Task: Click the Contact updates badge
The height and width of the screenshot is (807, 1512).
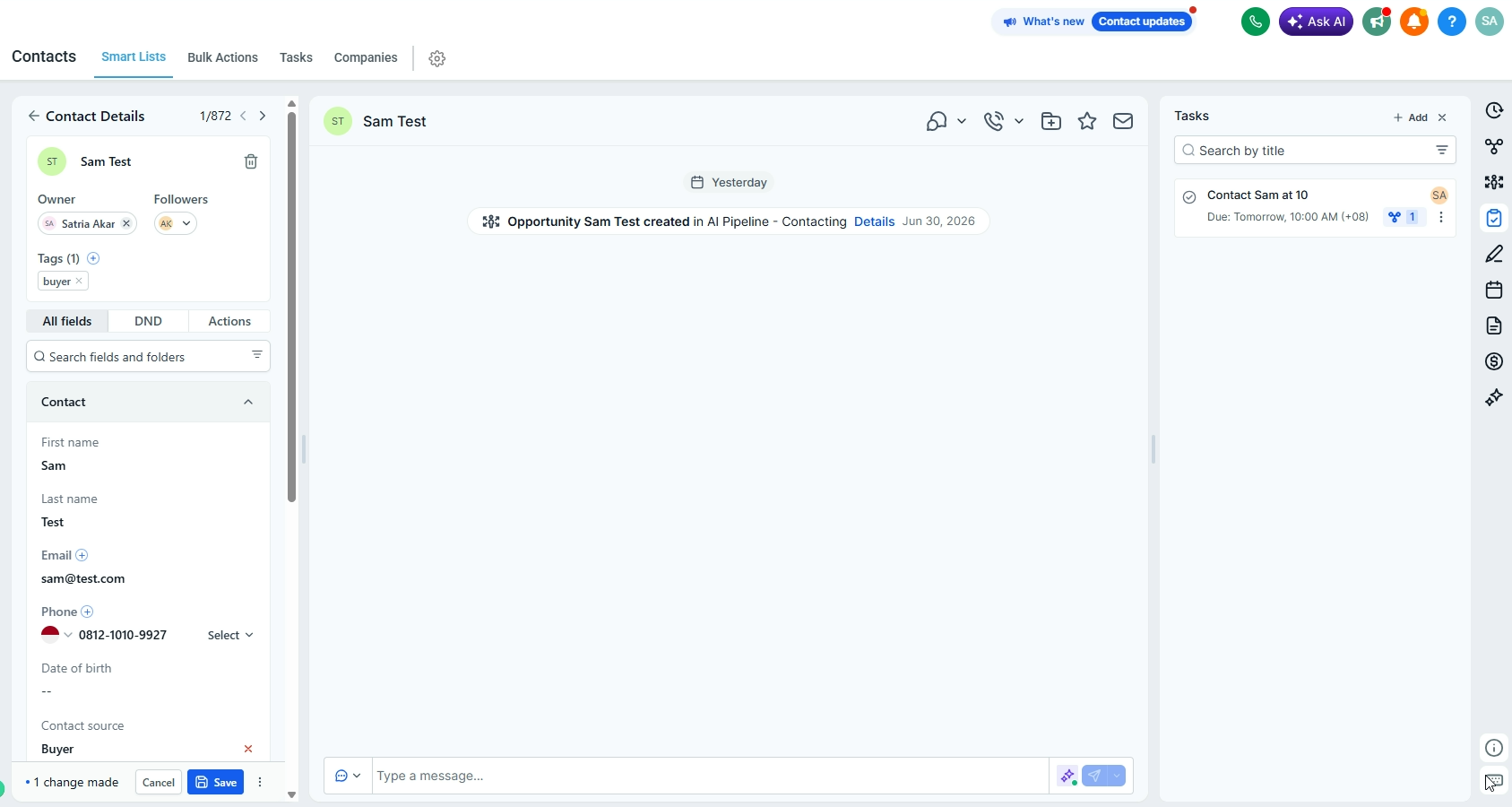Action: point(1142,22)
